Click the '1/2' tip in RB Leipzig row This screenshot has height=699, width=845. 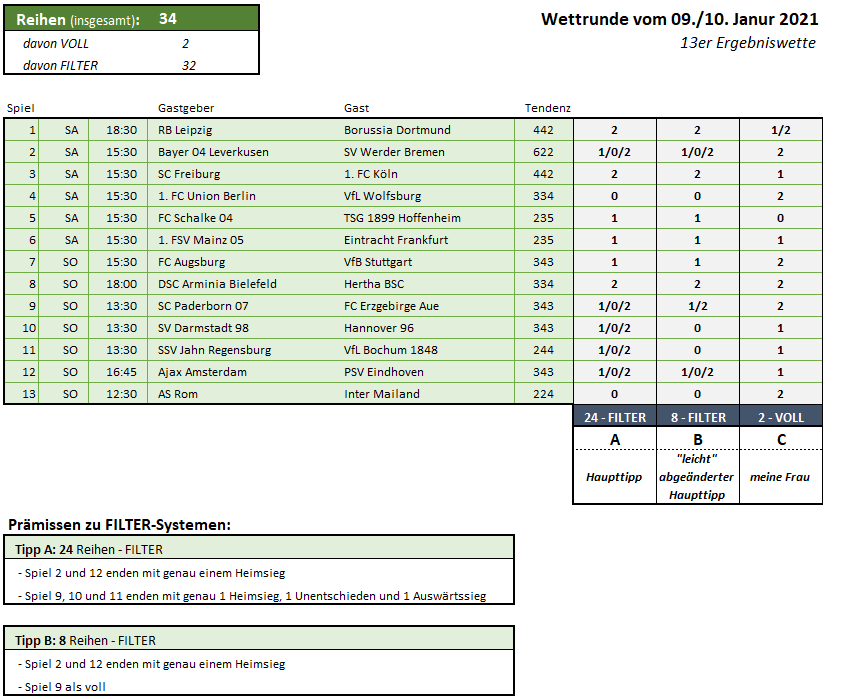pos(780,130)
